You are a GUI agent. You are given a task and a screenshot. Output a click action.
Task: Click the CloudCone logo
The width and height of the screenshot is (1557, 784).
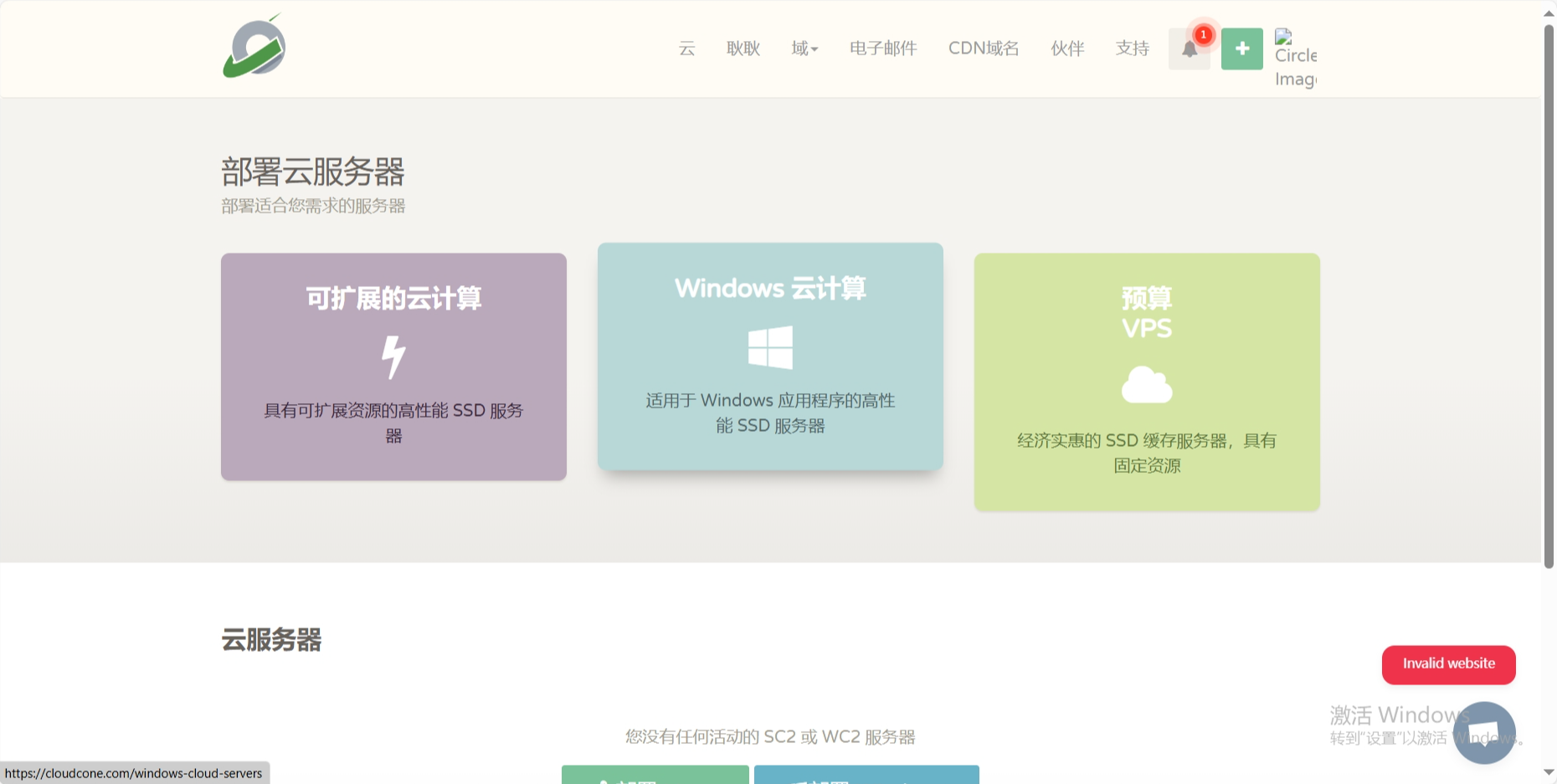pyautogui.click(x=253, y=46)
